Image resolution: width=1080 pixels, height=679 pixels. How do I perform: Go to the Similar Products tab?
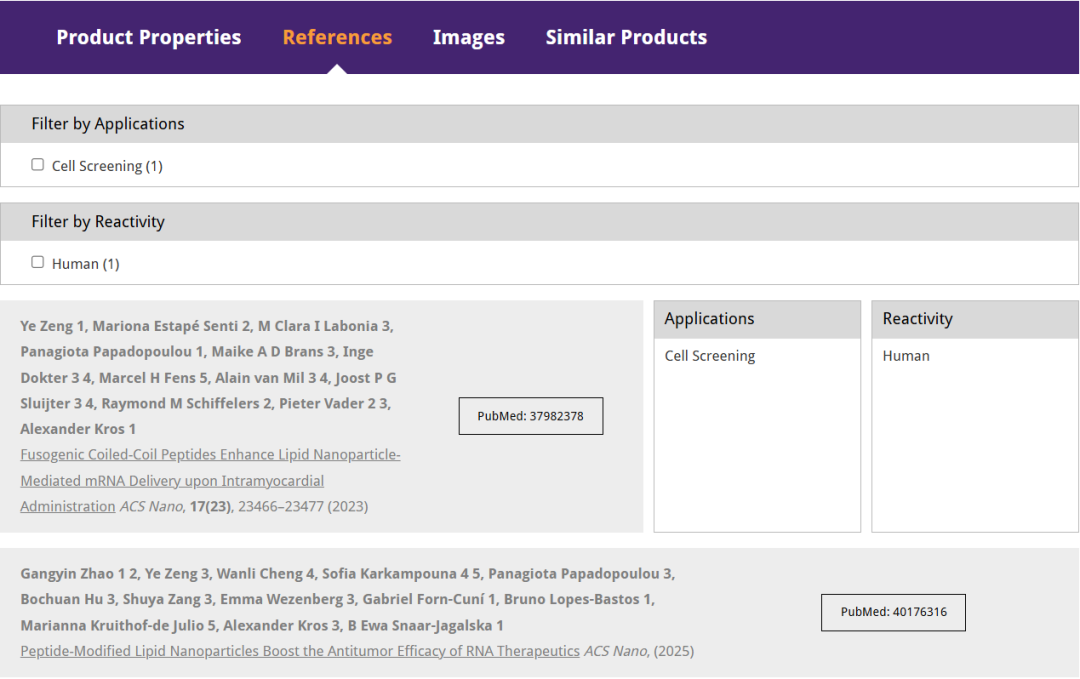pos(626,38)
